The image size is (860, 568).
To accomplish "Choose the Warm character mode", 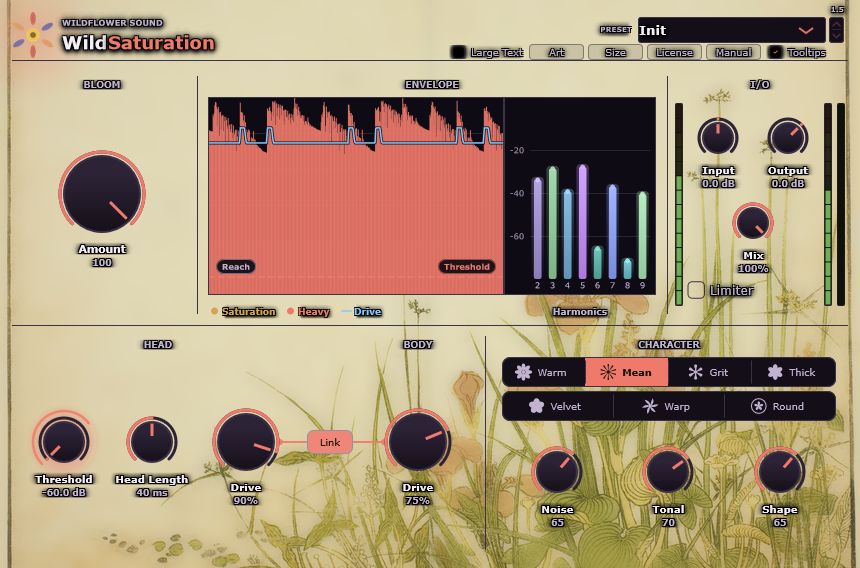I will point(544,372).
